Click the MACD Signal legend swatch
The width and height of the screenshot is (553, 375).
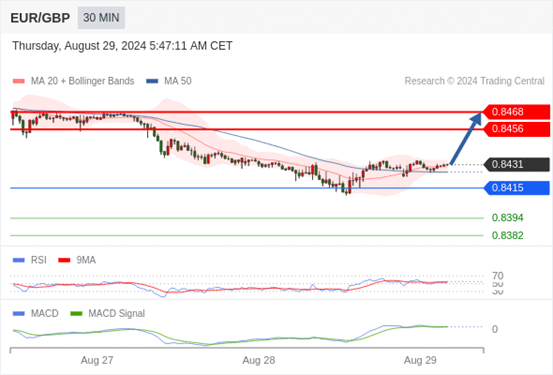point(76,313)
